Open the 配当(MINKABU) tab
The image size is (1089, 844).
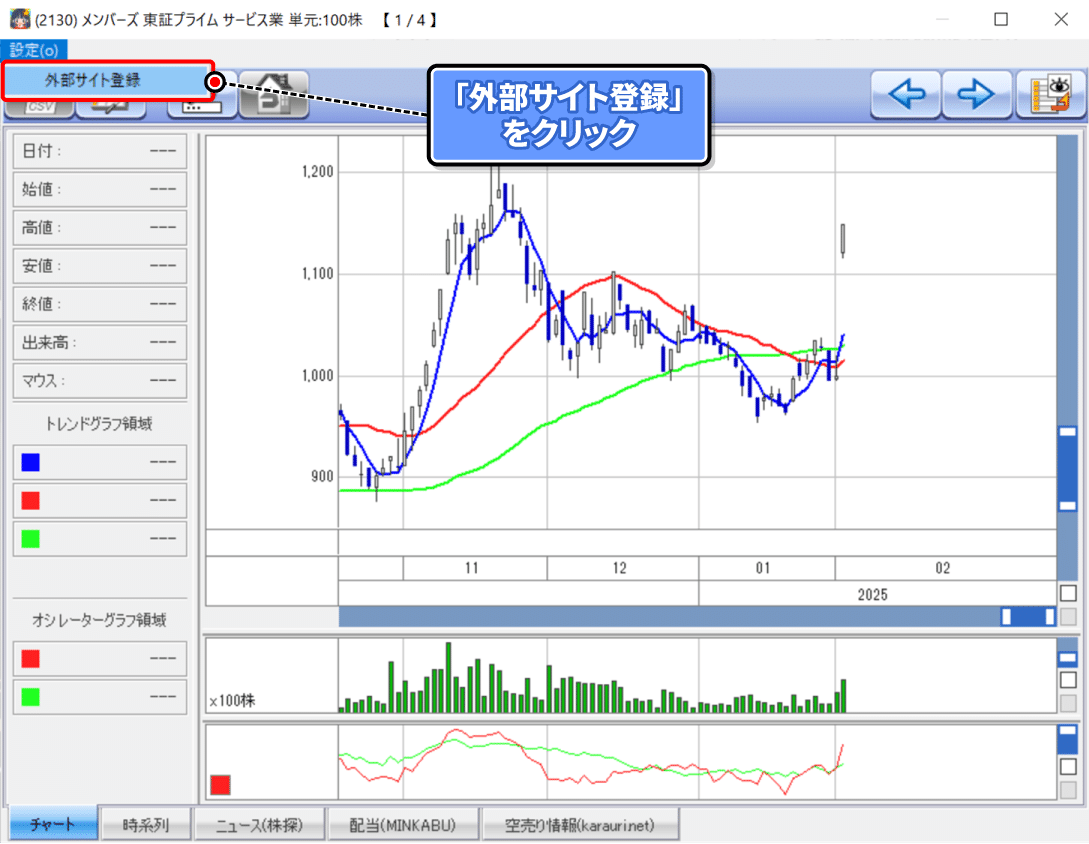(x=403, y=825)
